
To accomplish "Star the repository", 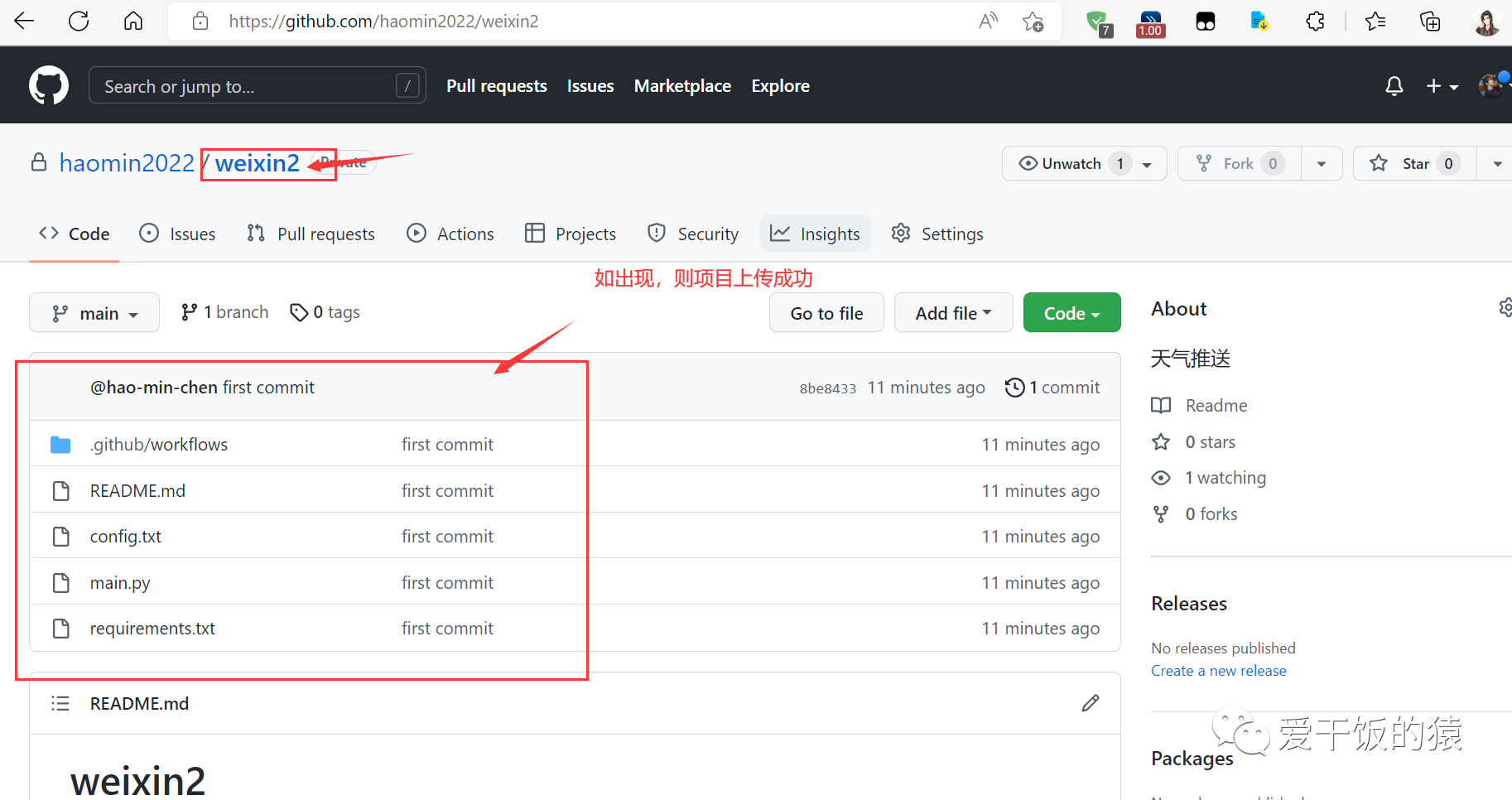I will (x=1414, y=163).
